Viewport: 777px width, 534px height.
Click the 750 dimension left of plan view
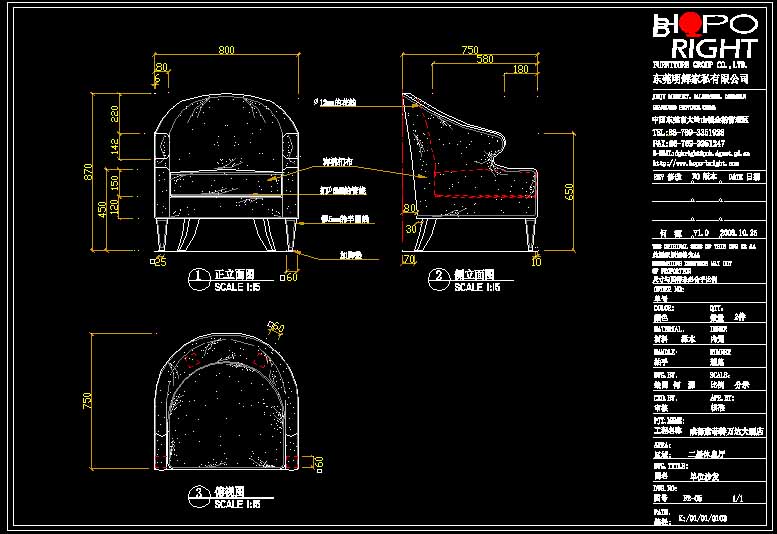coord(87,401)
